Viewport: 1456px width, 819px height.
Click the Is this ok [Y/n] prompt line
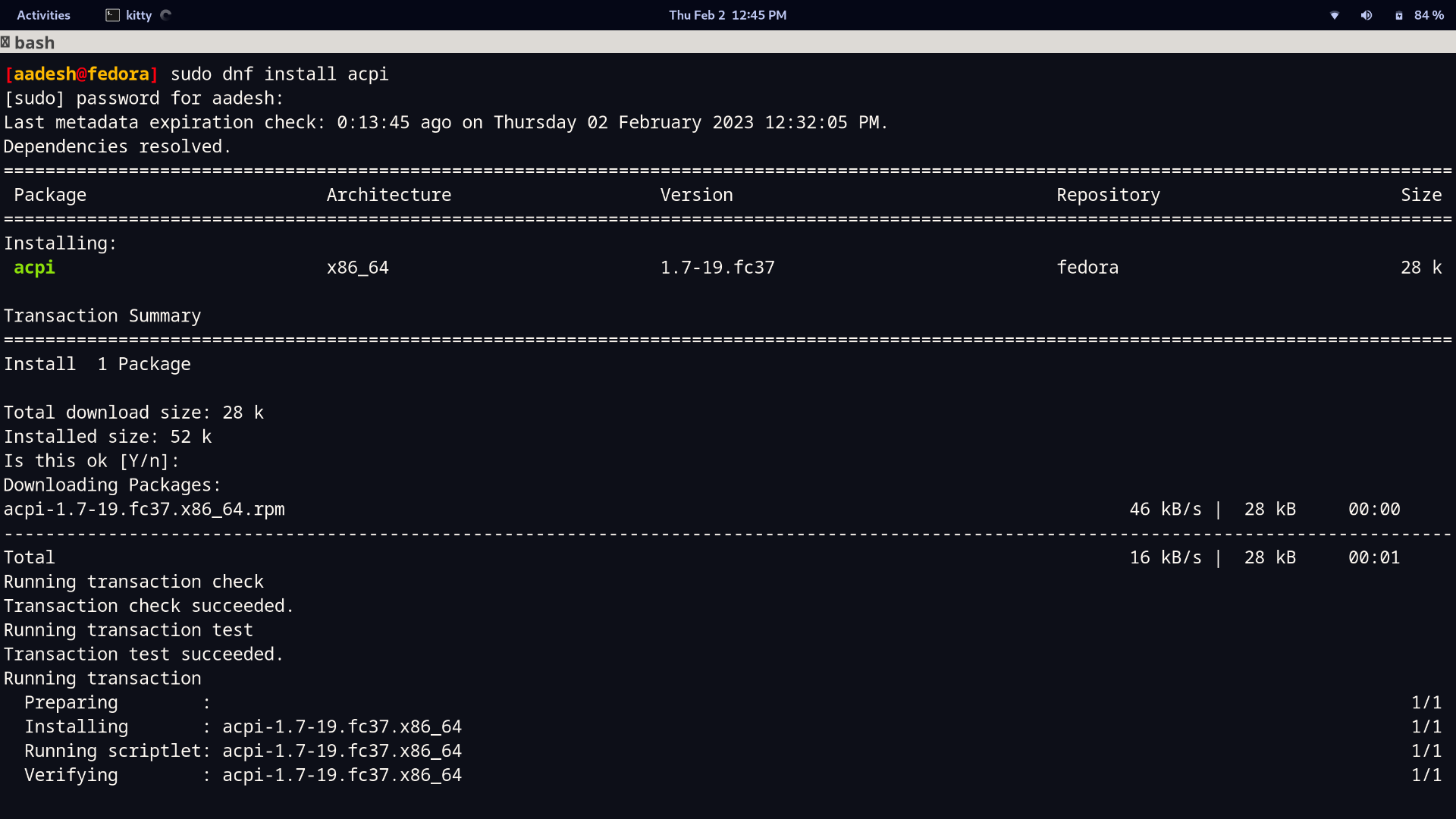tap(91, 460)
